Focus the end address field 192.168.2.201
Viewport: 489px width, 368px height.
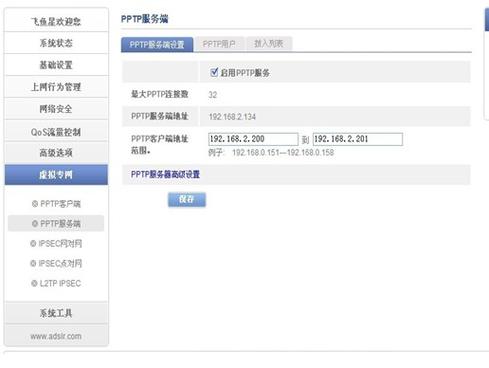click(x=357, y=139)
